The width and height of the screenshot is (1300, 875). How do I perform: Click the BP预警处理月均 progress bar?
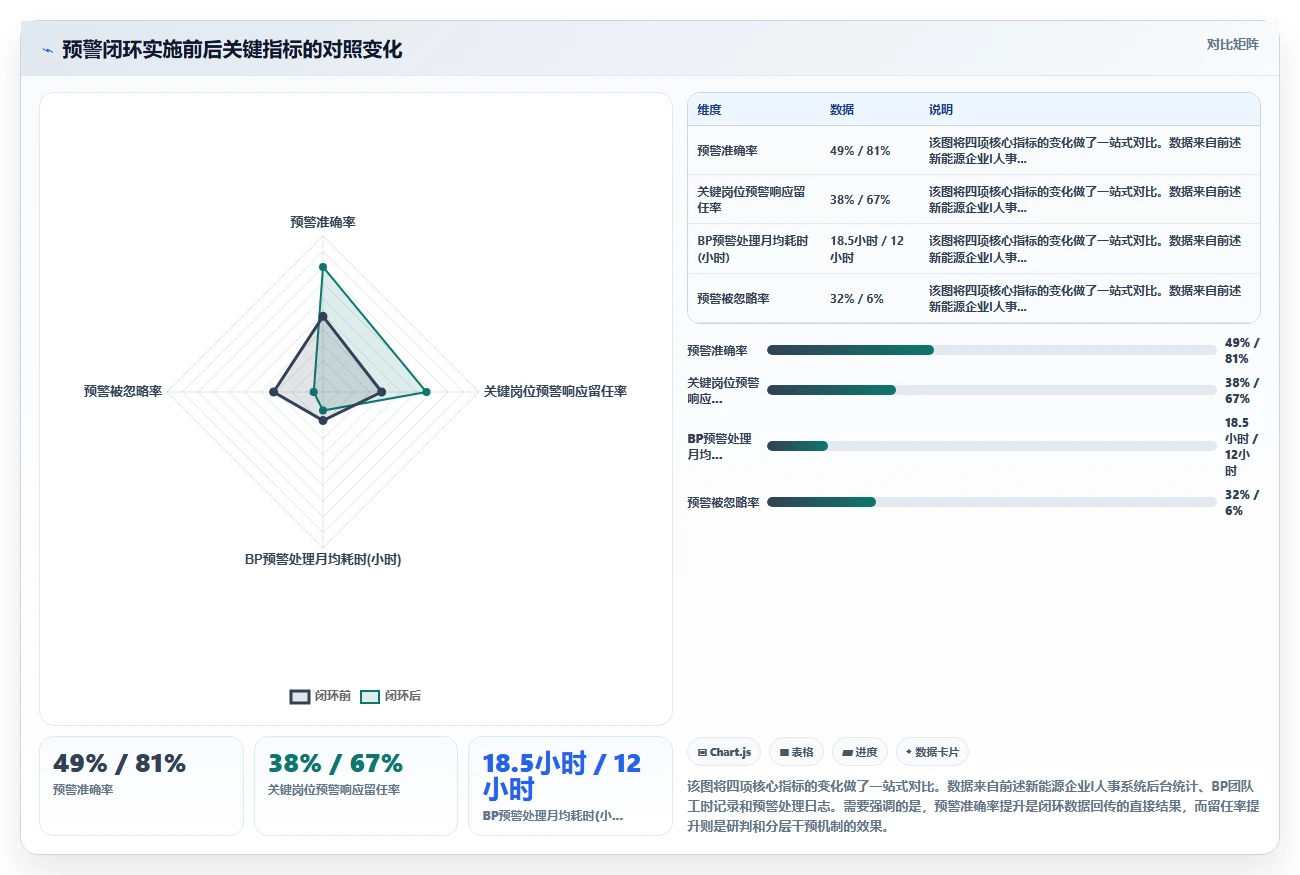(x=991, y=446)
